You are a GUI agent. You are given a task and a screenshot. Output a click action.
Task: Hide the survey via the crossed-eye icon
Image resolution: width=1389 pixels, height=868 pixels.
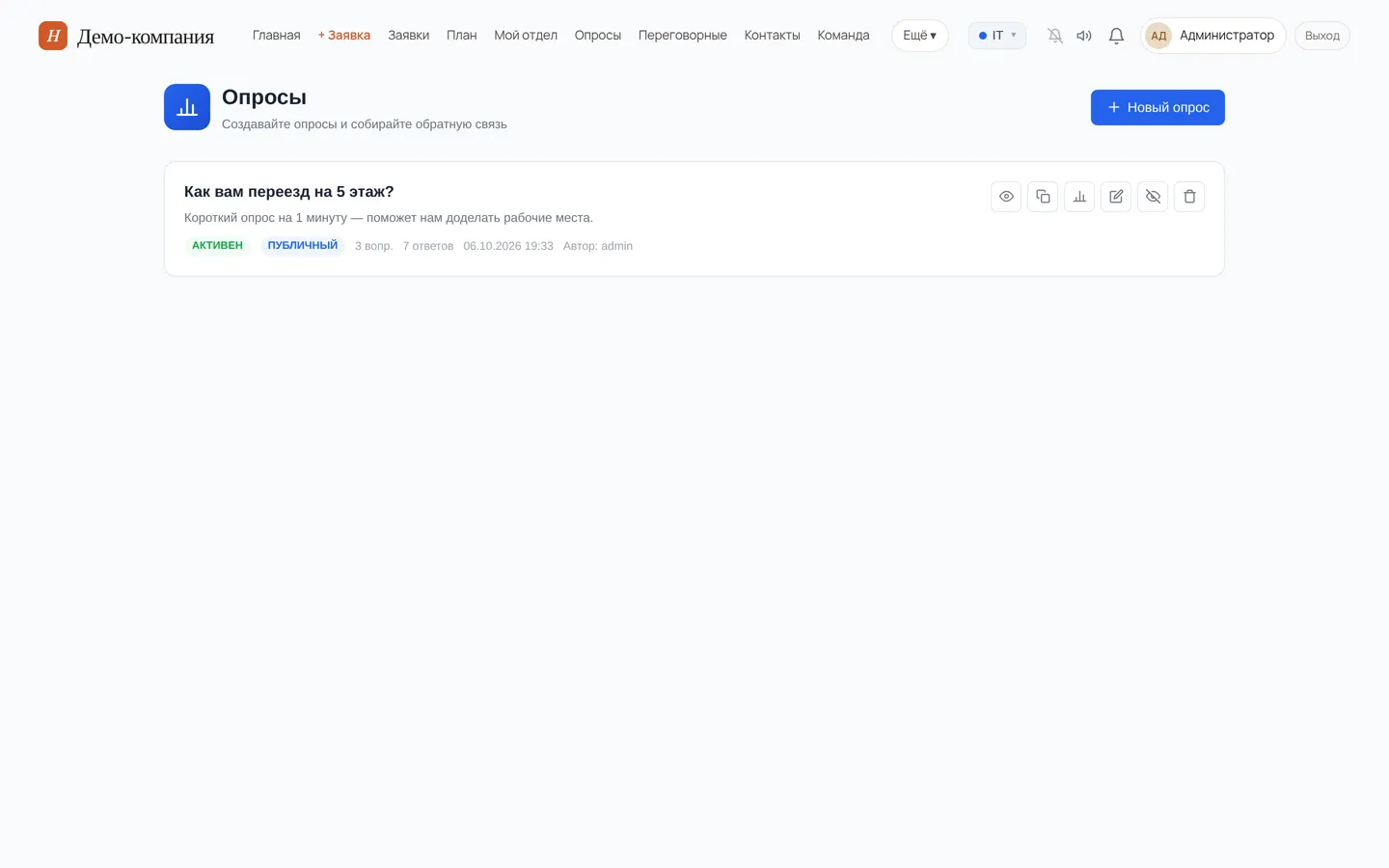pyautogui.click(x=1153, y=197)
